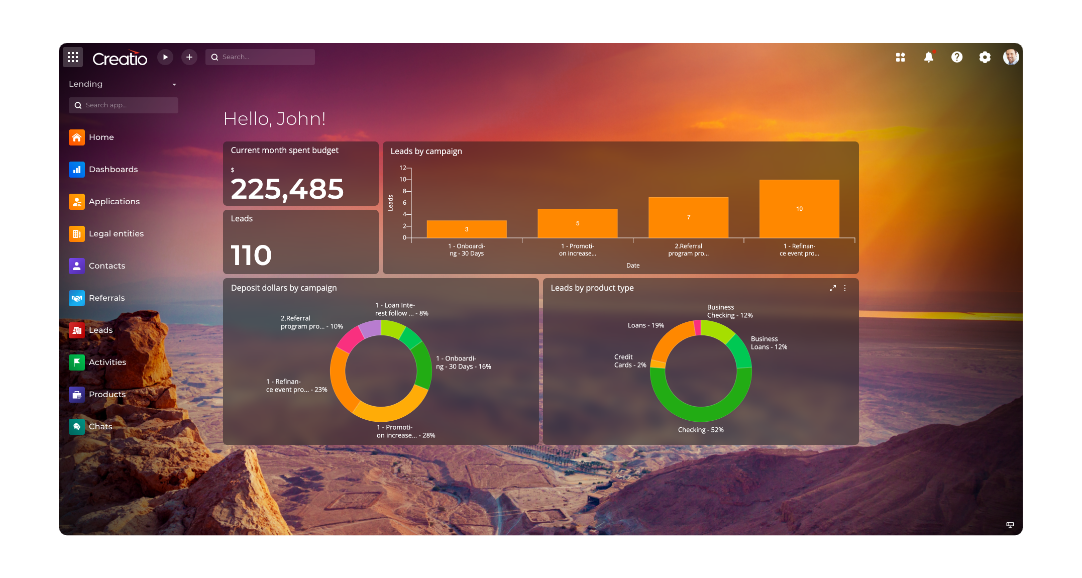This screenshot has width=1082, height=578.
Task: Click the current month spent budget value
Action: point(287,189)
